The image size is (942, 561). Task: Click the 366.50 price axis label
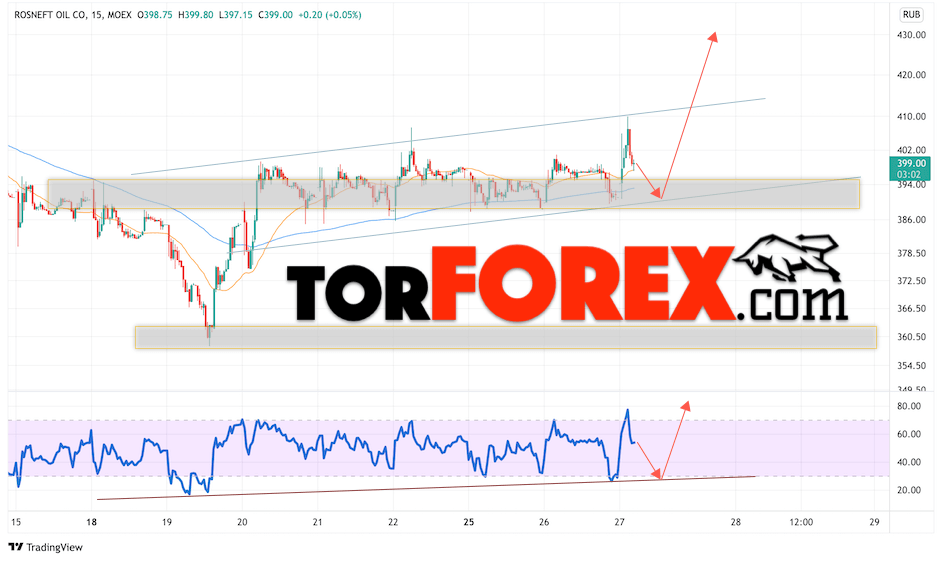[x=911, y=308]
